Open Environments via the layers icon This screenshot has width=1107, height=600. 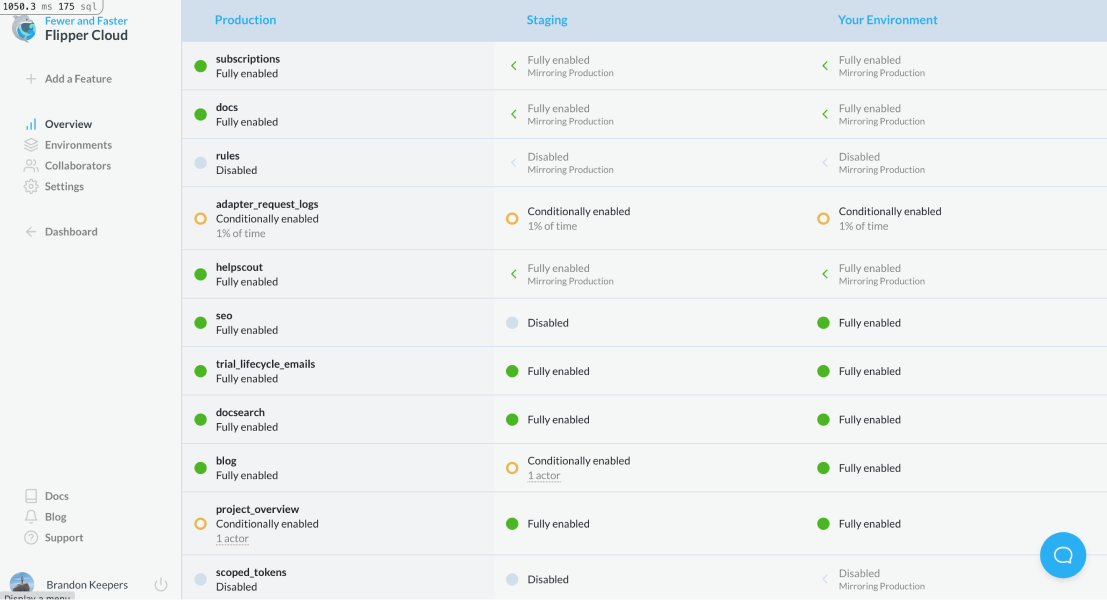click(31, 144)
